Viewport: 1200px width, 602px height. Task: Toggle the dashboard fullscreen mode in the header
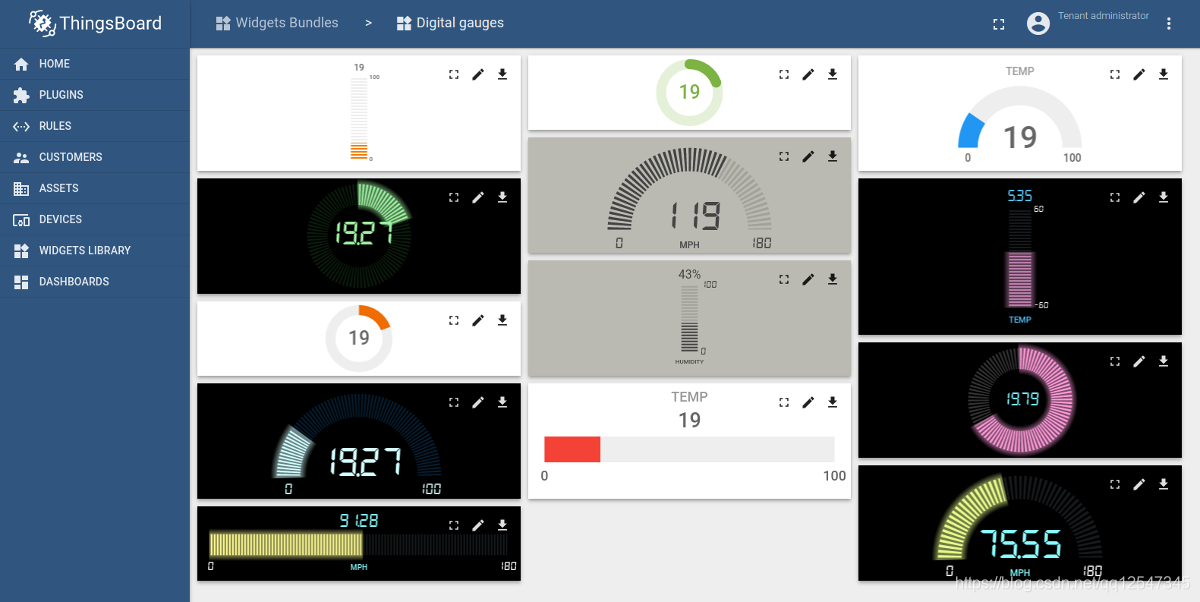click(998, 23)
